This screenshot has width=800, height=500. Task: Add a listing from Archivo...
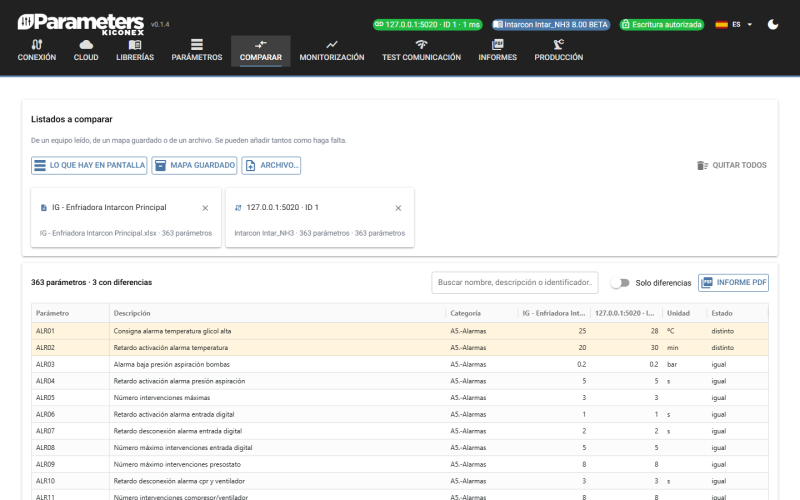271,165
